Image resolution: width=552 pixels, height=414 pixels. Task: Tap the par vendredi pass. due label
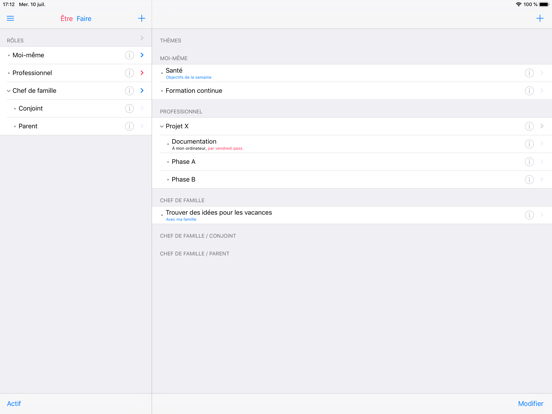coord(225,149)
